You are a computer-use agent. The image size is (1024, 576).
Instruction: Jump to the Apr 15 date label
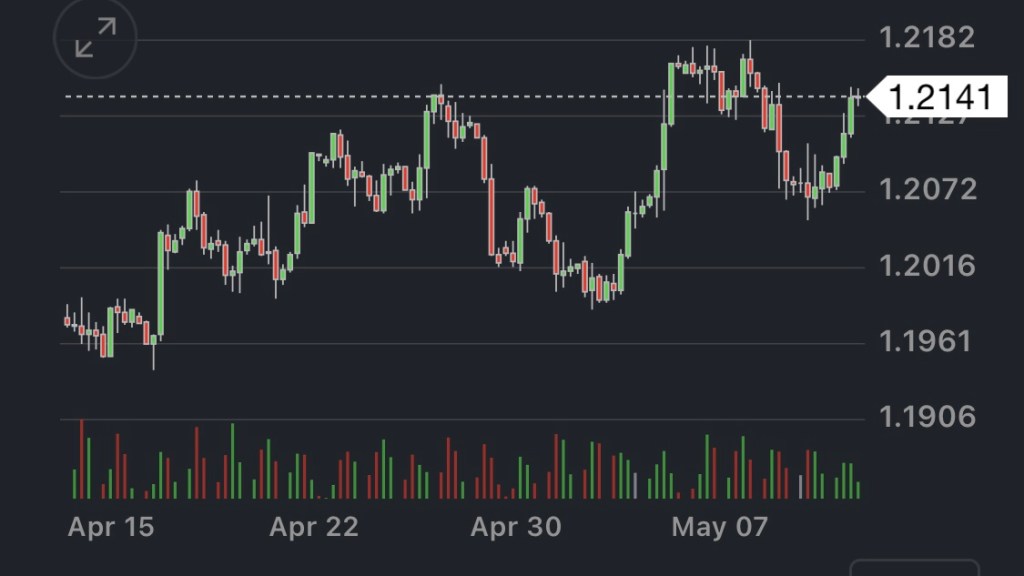(111, 527)
